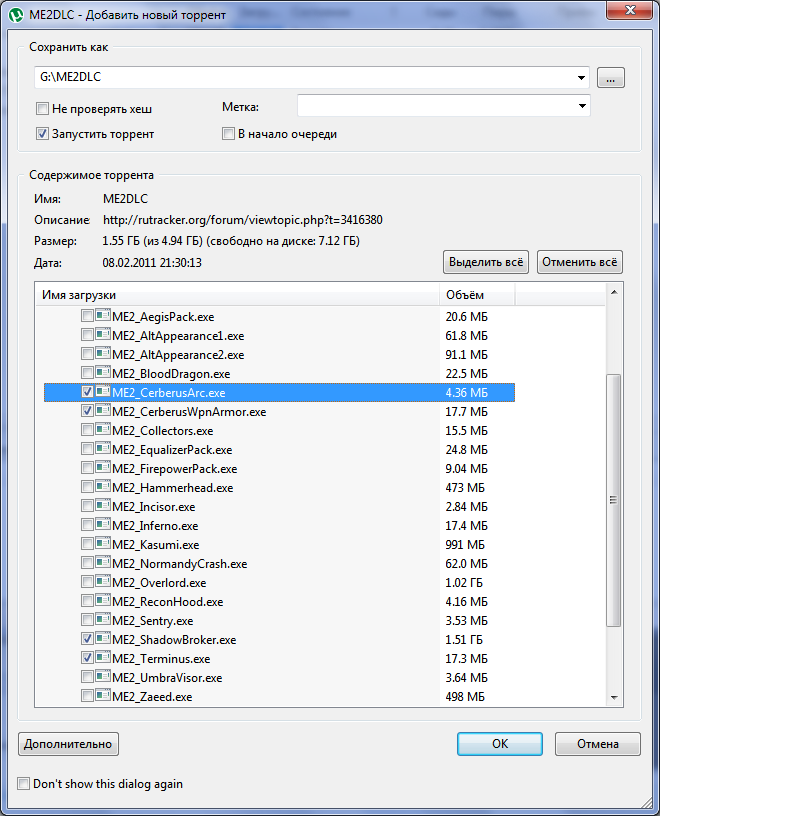Click the 'Объём' column header
This screenshot has height=816, width=798.
pos(477,295)
